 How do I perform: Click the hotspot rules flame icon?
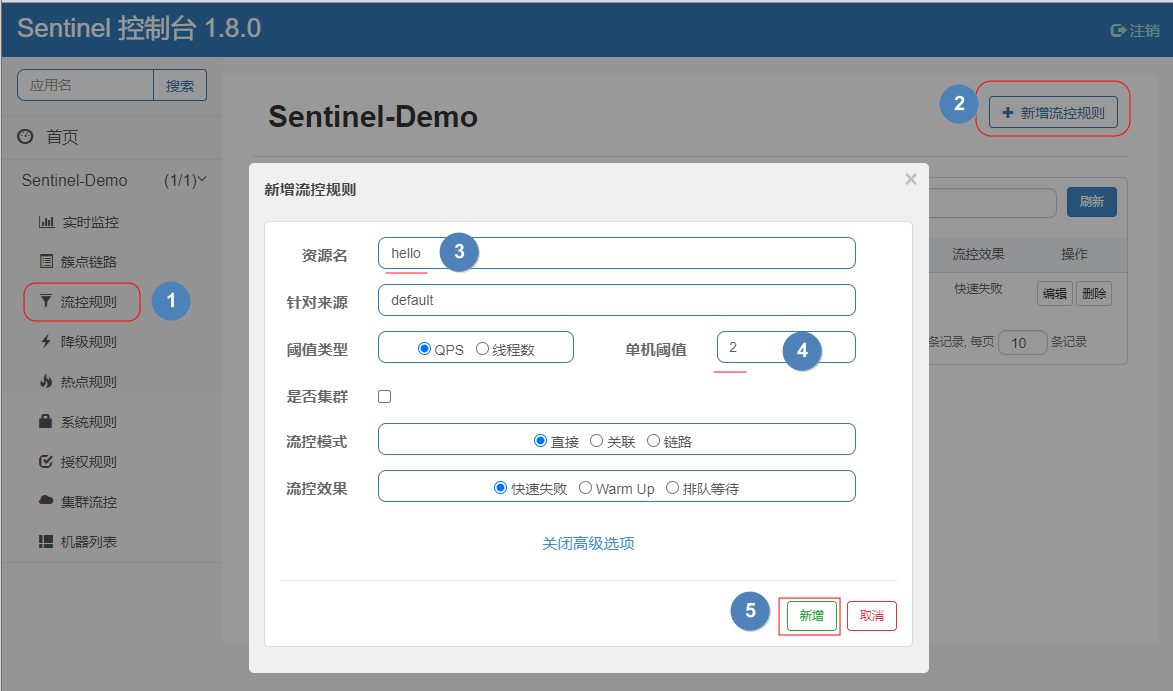coord(46,381)
